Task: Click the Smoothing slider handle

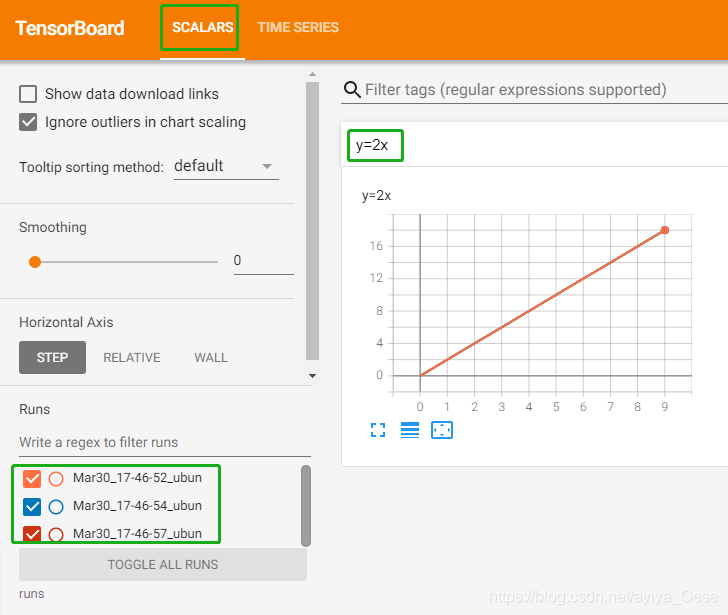Action: point(35,262)
